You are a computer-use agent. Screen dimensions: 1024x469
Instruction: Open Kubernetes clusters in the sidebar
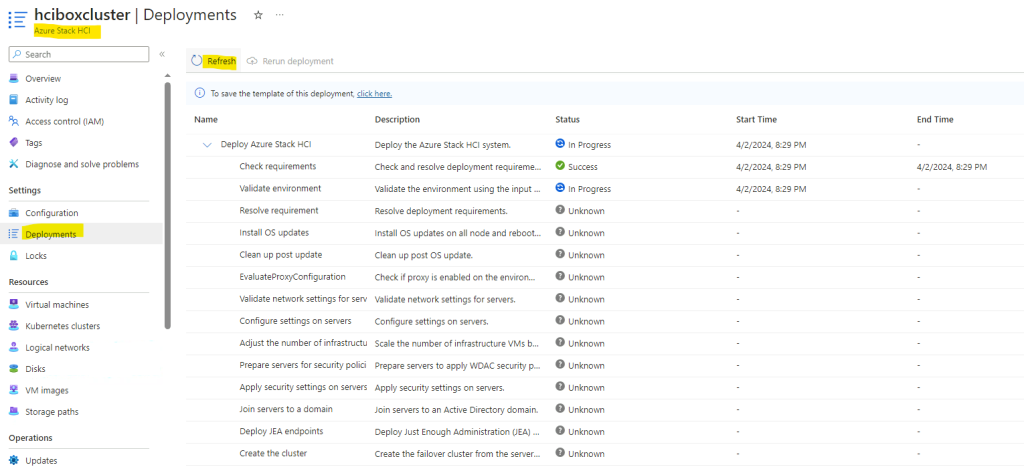63,326
